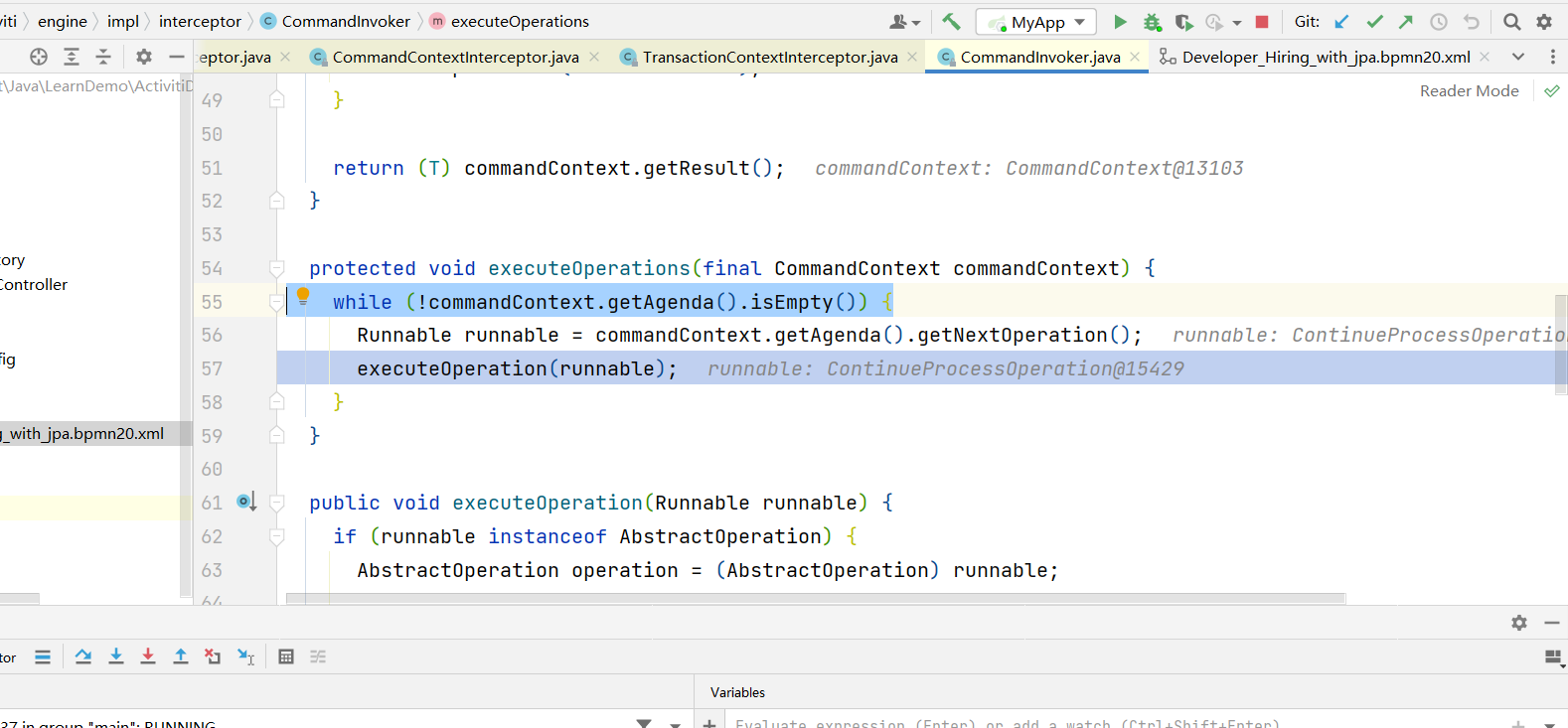Screen dimensions: 1568x728
Task: Drop frame in the debugger toolbar
Action: (x=213, y=656)
